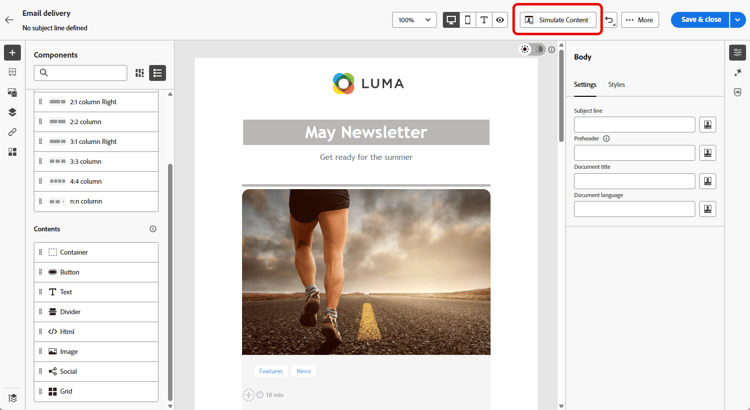Open the settings sliders icon in right rail
The image size is (750, 410).
point(737,53)
